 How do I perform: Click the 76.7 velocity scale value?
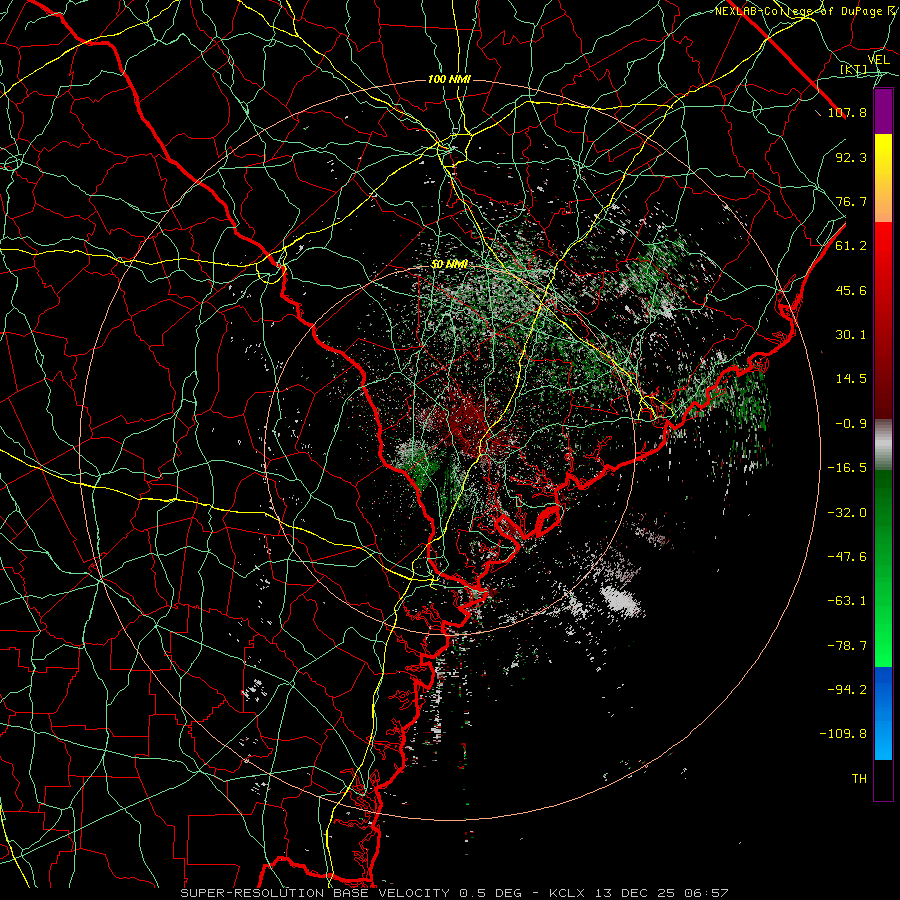pos(851,201)
